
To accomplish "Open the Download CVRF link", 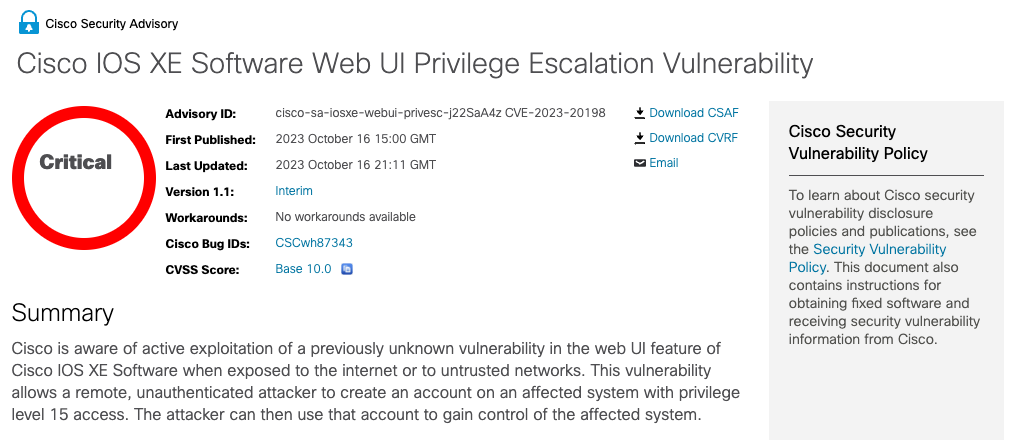I will (694, 138).
